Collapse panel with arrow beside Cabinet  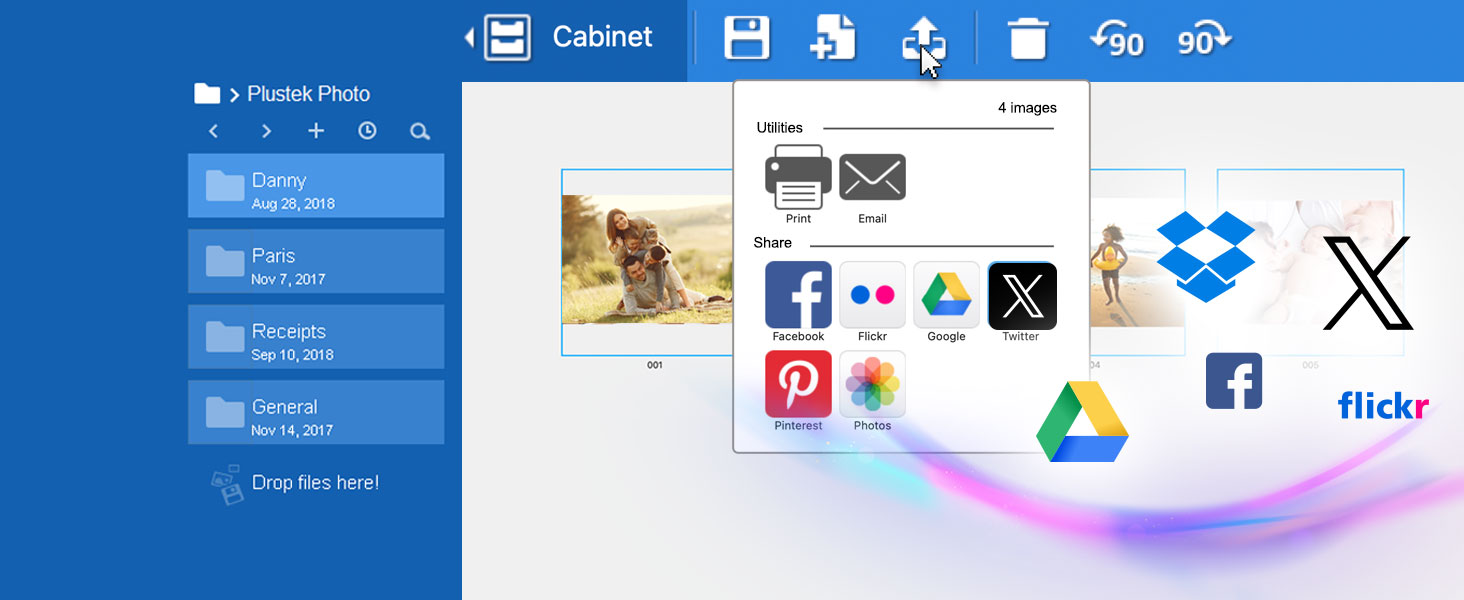(469, 37)
